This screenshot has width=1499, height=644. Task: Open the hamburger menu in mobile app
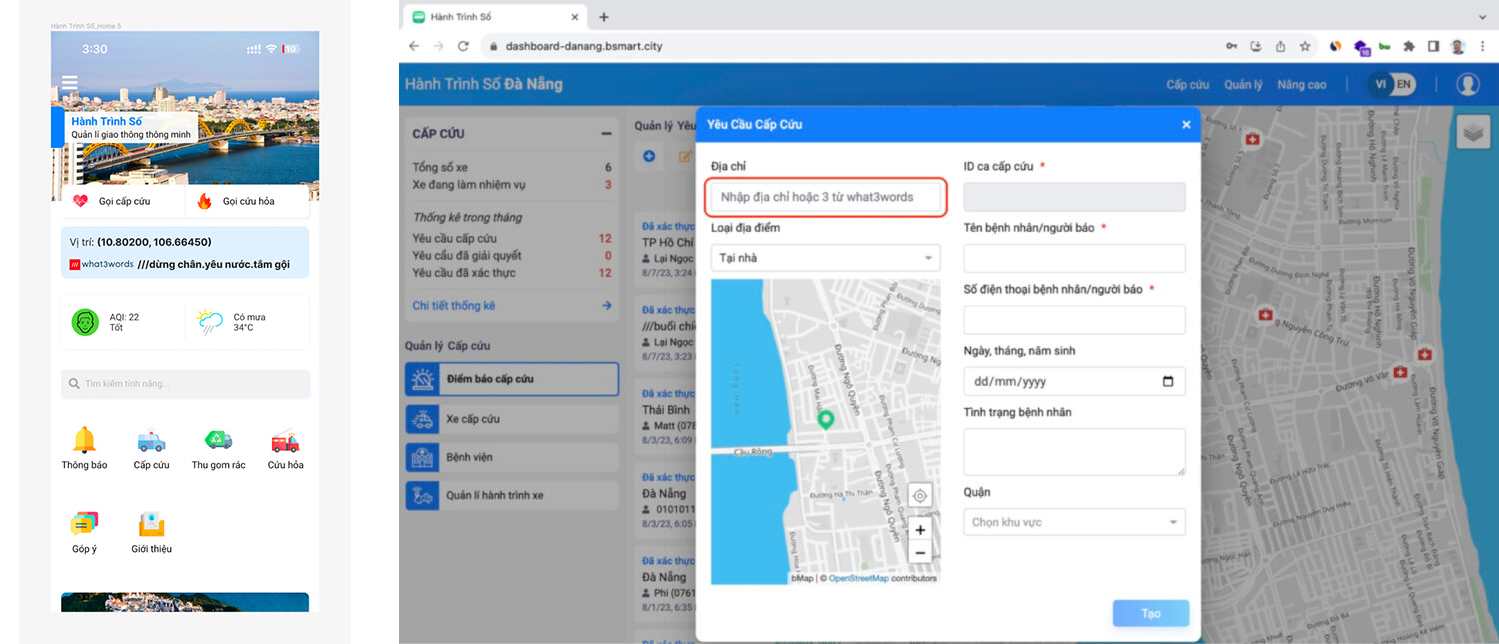pos(69,82)
